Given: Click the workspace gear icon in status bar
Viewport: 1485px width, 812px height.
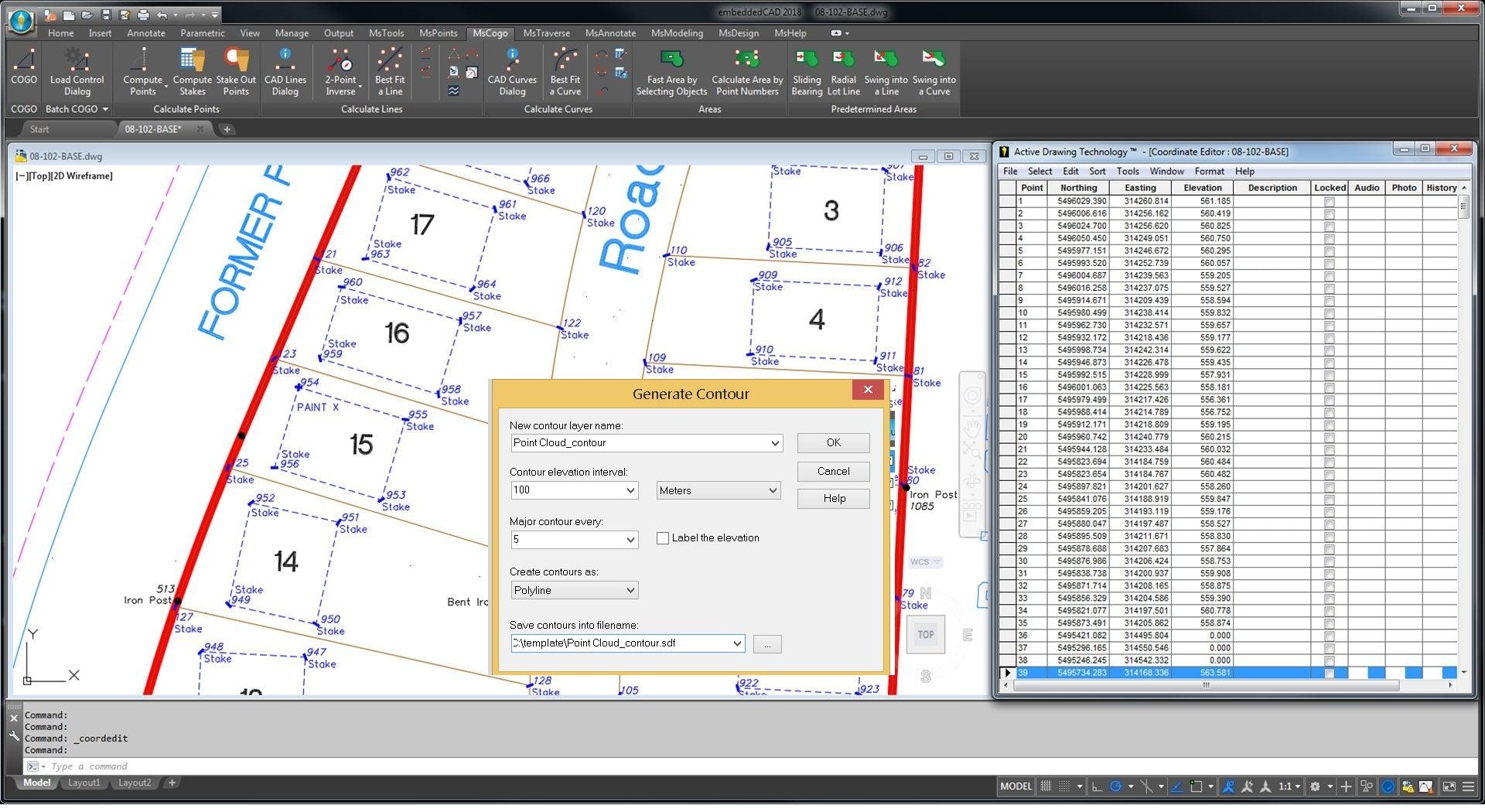Looking at the screenshot, I should pyautogui.click(x=1314, y=786).
